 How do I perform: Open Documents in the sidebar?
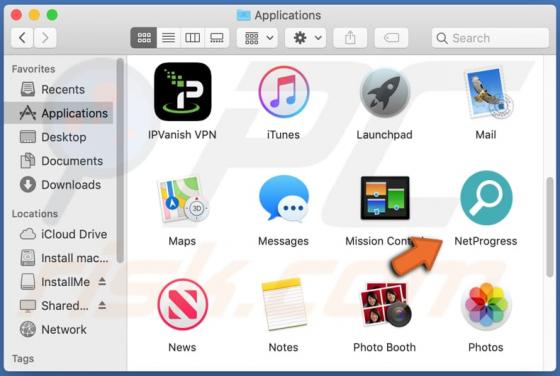59,161
